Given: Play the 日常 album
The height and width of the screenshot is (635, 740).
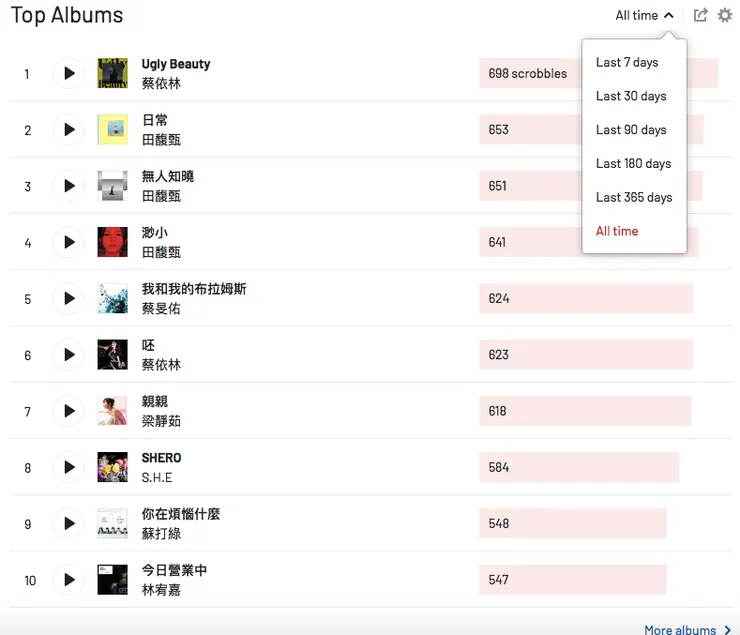Looking at the screenshot, I should [x=68, y=130].
